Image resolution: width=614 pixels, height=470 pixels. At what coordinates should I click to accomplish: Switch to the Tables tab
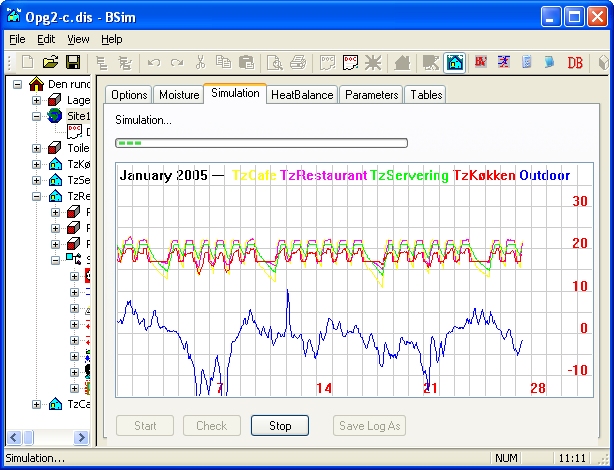[426, 95]
